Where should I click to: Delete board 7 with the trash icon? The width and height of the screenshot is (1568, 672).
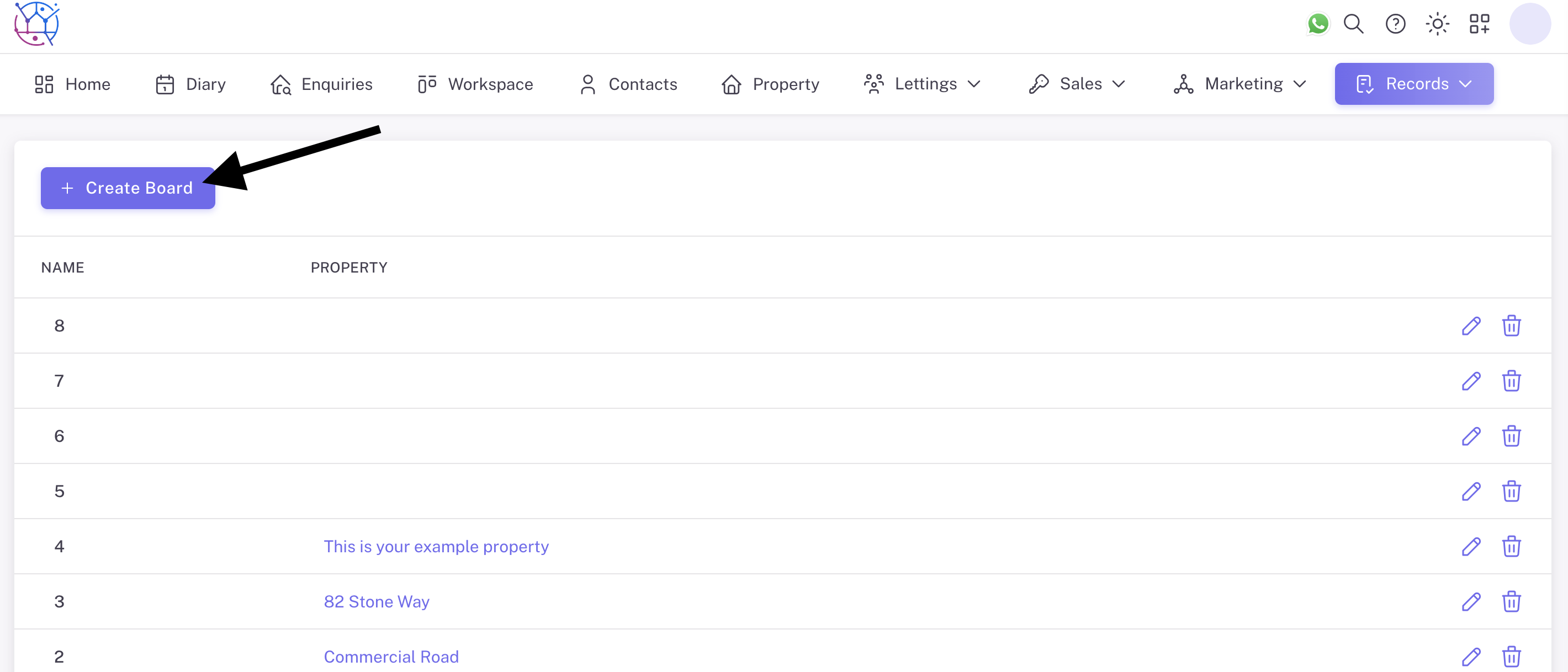pyautogui.click(x=1512, y=381)
